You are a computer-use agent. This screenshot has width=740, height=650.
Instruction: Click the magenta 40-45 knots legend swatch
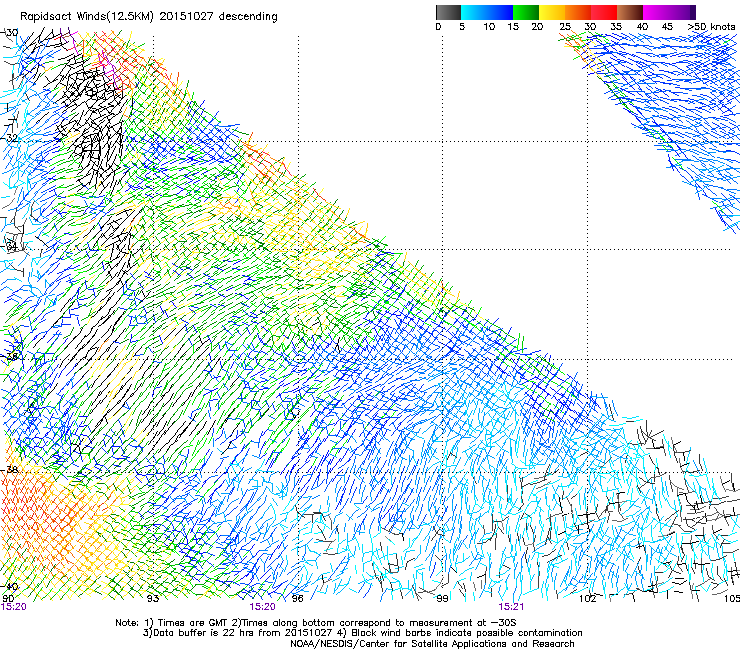[x=656, y=12]
